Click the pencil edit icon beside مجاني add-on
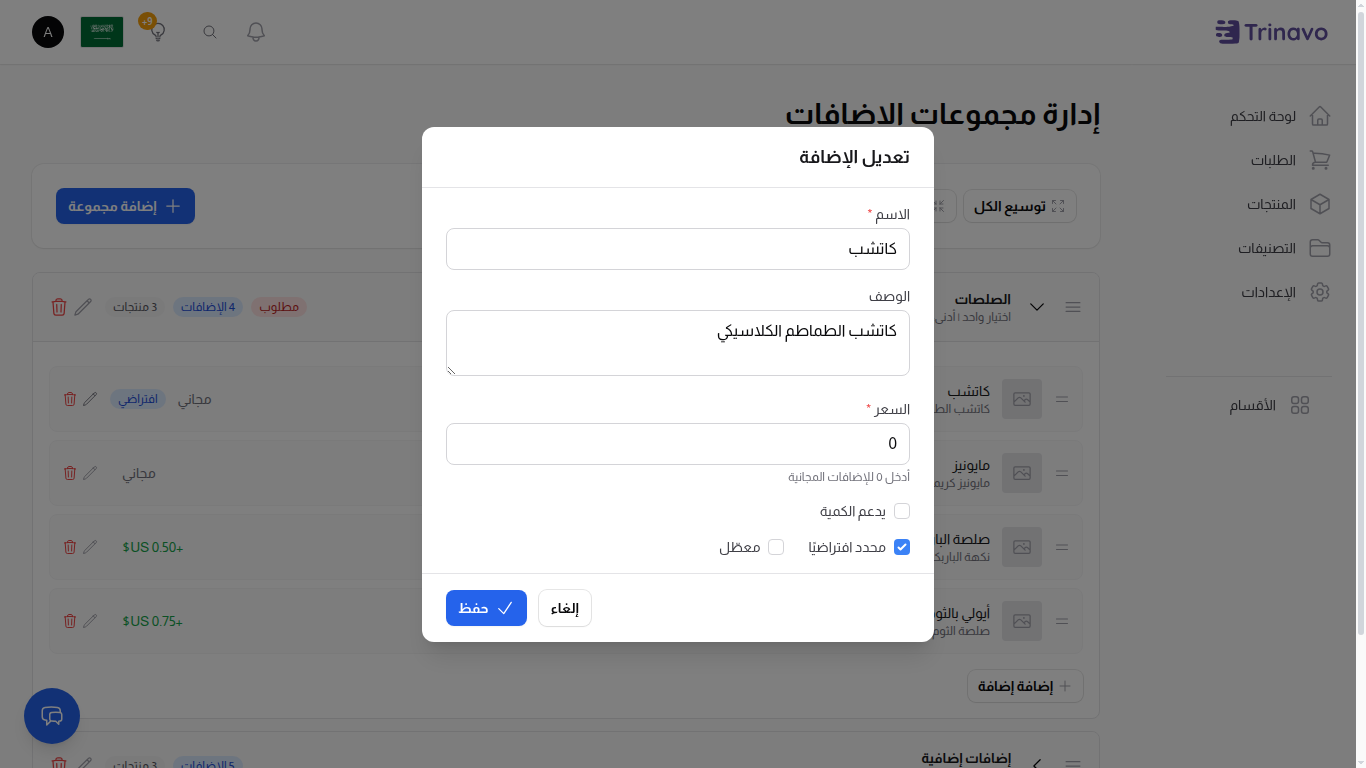Viewport: 1366px width, 768px height. pyautogui.click(x=90, y=473)
